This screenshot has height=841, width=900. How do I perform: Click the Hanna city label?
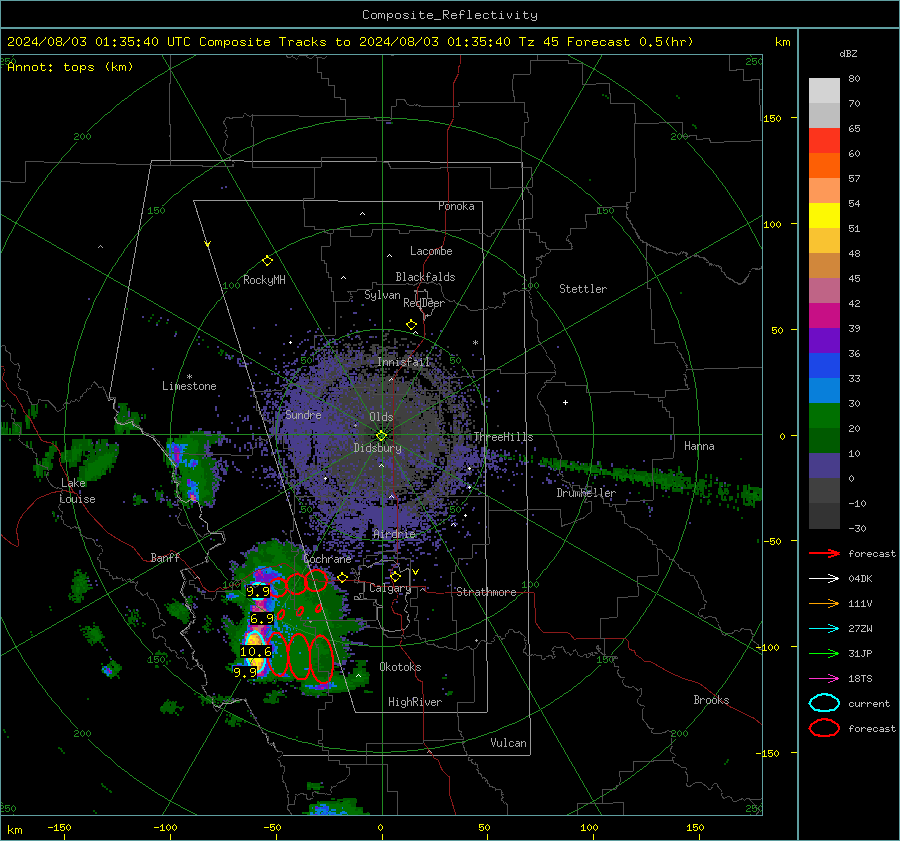coord(699,446)
